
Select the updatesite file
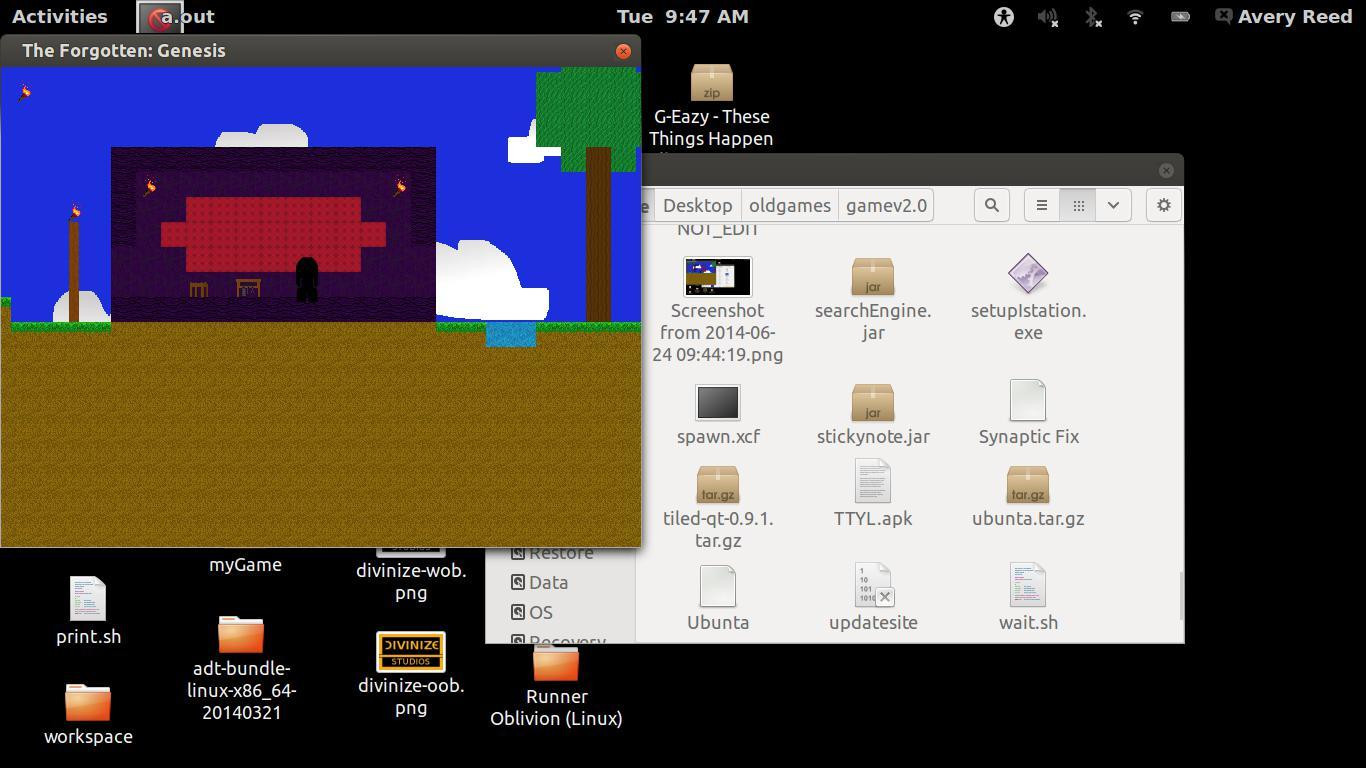(873, 597)
